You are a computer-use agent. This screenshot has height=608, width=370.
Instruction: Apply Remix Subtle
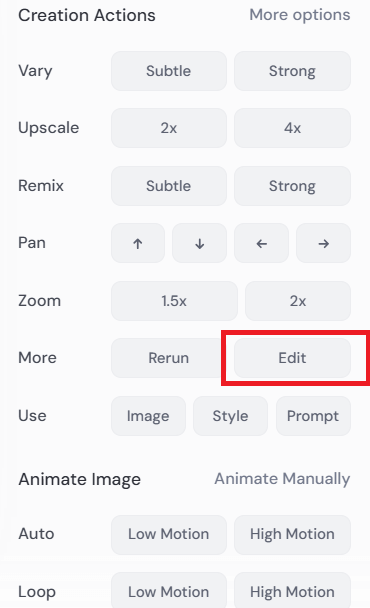169,186
